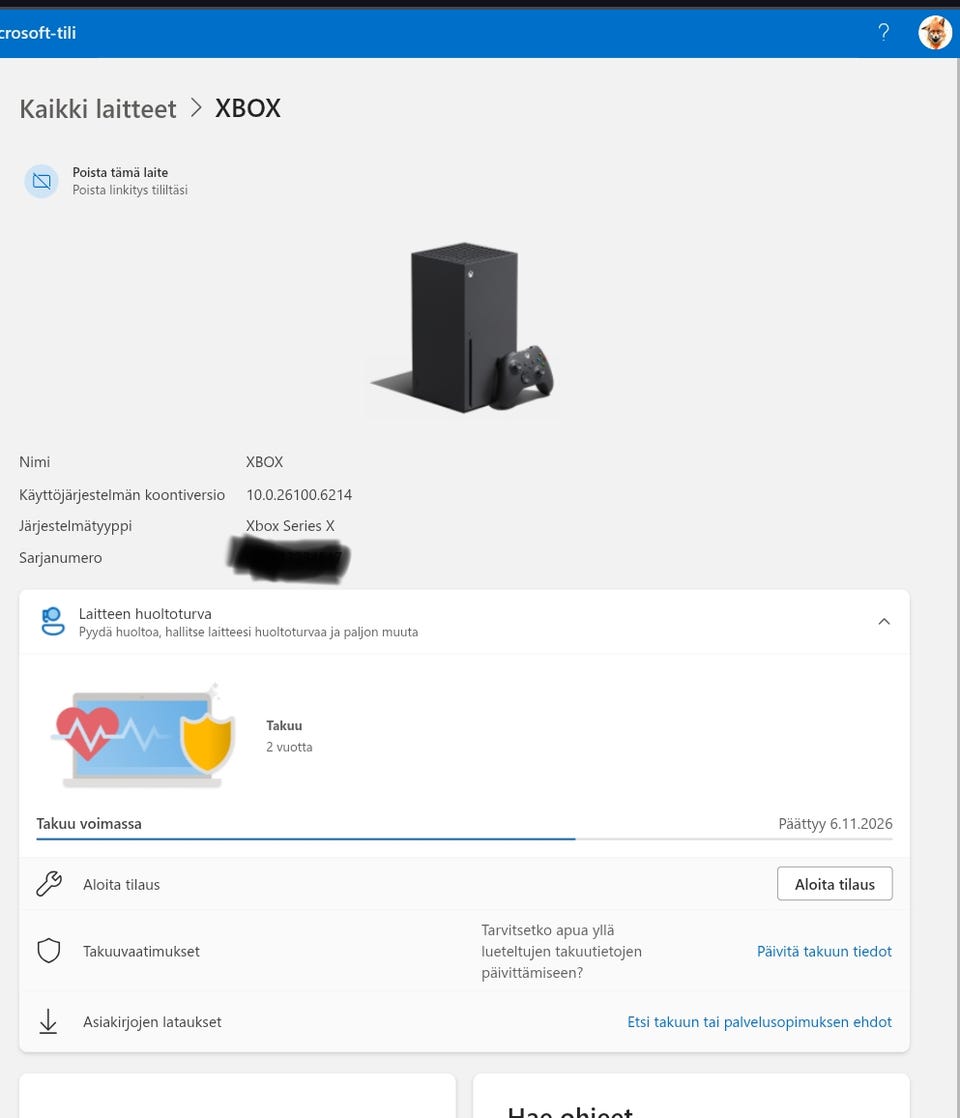Open Etsi takuun tai palvelusopimuksen ehdot link
This screenshot has width=960, height=1118.
pyautogui.click(x=759, y=1022)
